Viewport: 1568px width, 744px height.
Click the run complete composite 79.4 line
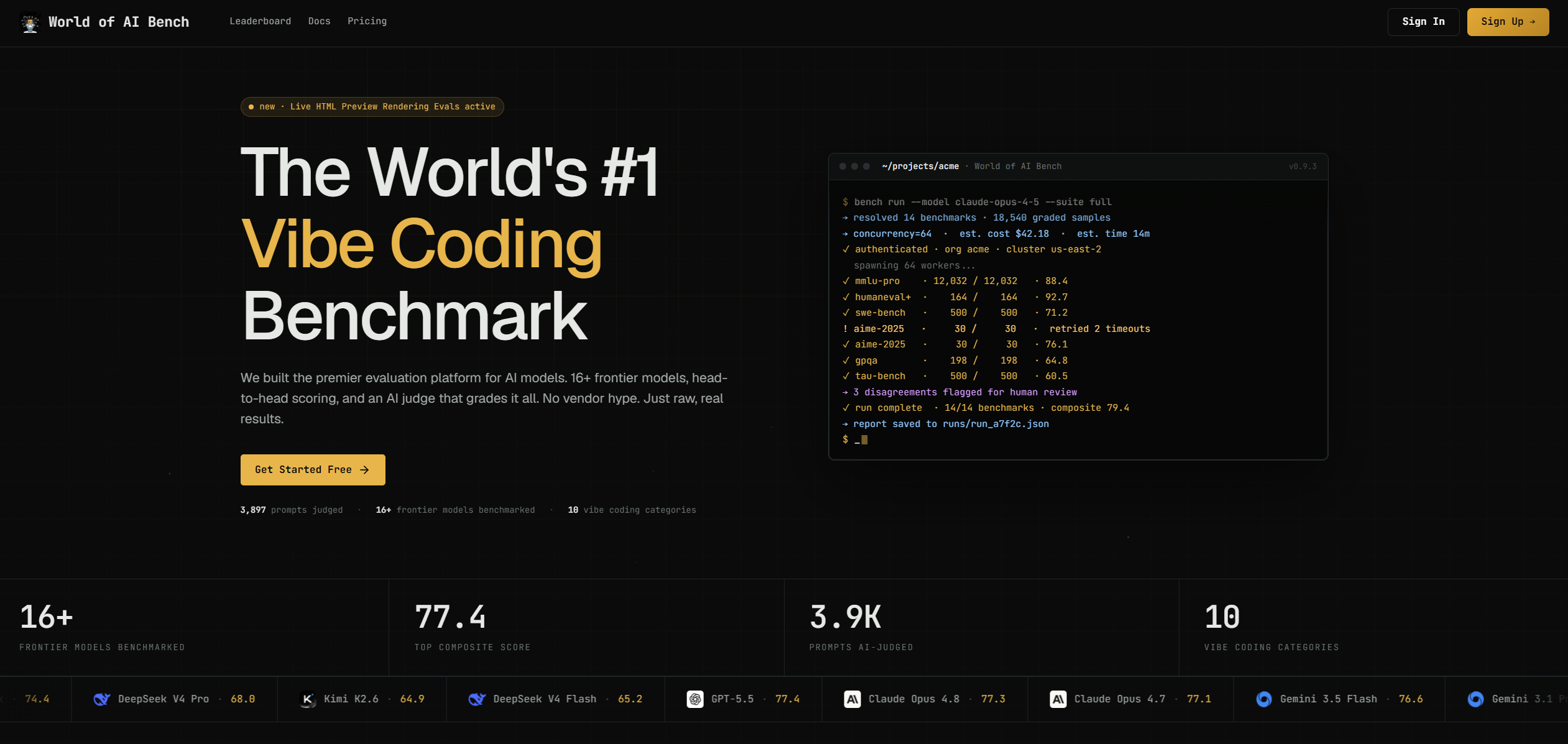(x=985, y=408)
